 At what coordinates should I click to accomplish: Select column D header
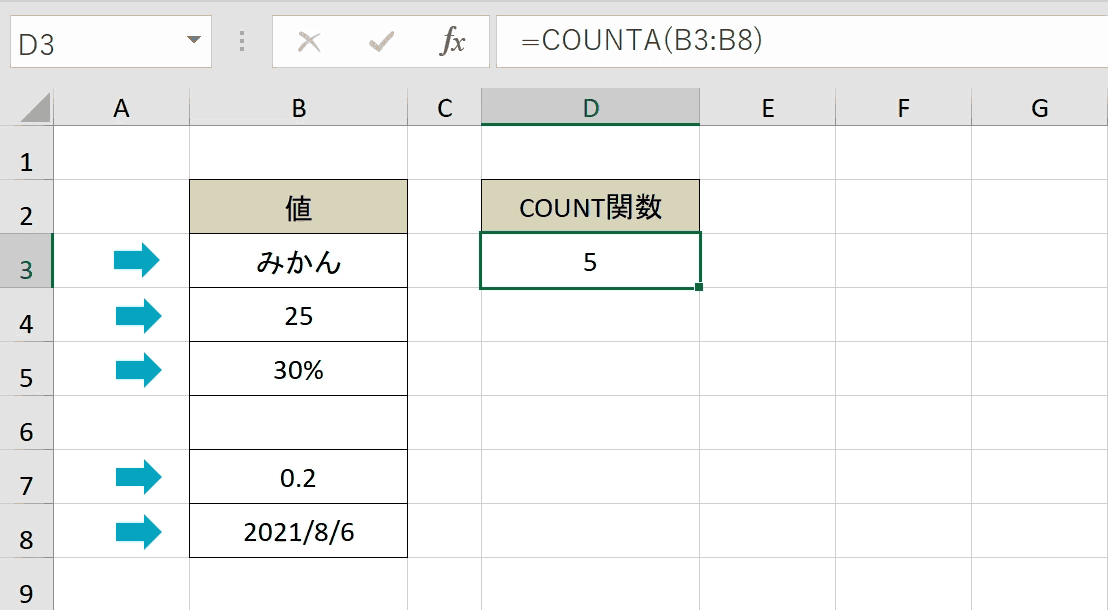pyautogui.click(x=591, y=108)
